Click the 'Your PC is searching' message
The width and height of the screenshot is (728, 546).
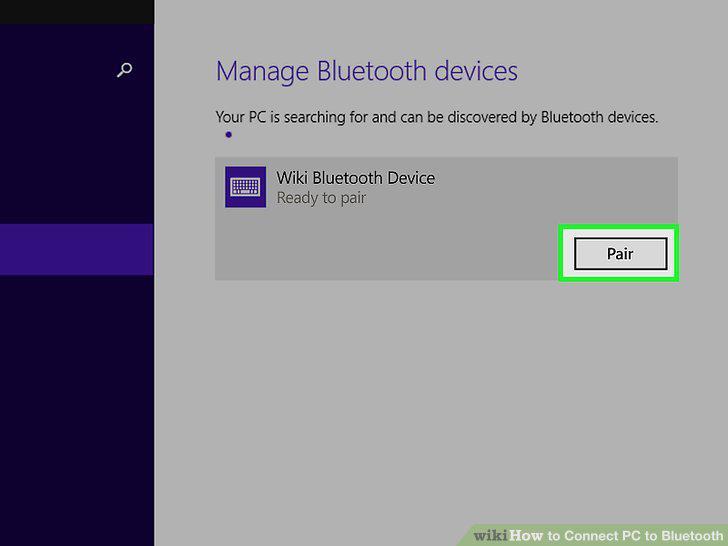(436, 117)
